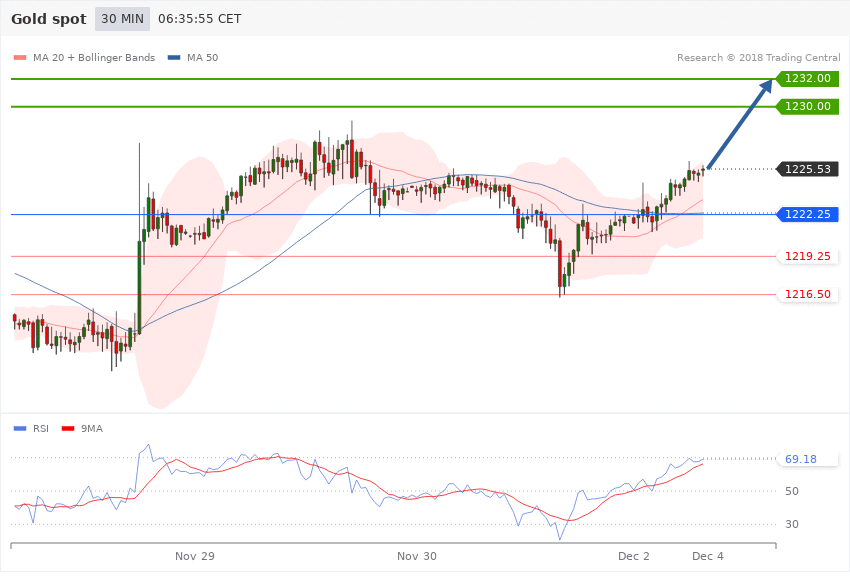Click the Dec 4 date axis label
Screen dimensions: 850x576
pyautogui.click(x=708, y=556)
